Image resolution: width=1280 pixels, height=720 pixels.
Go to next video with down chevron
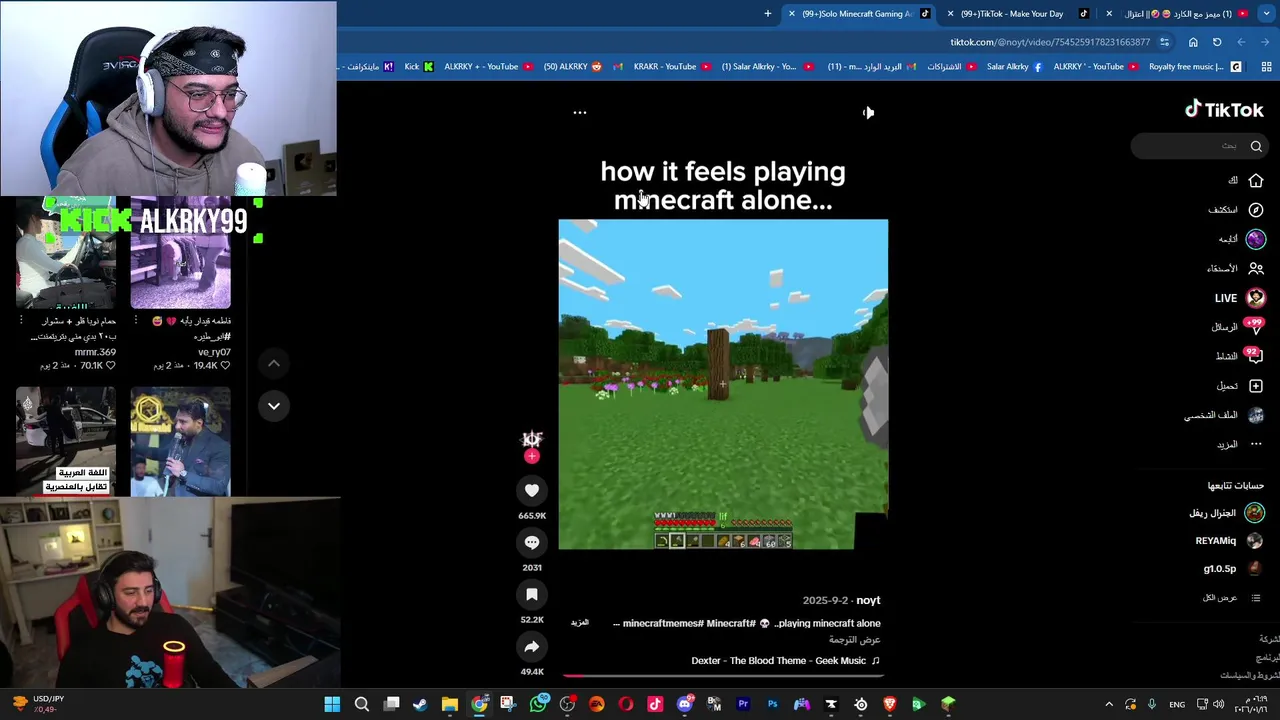274,405
